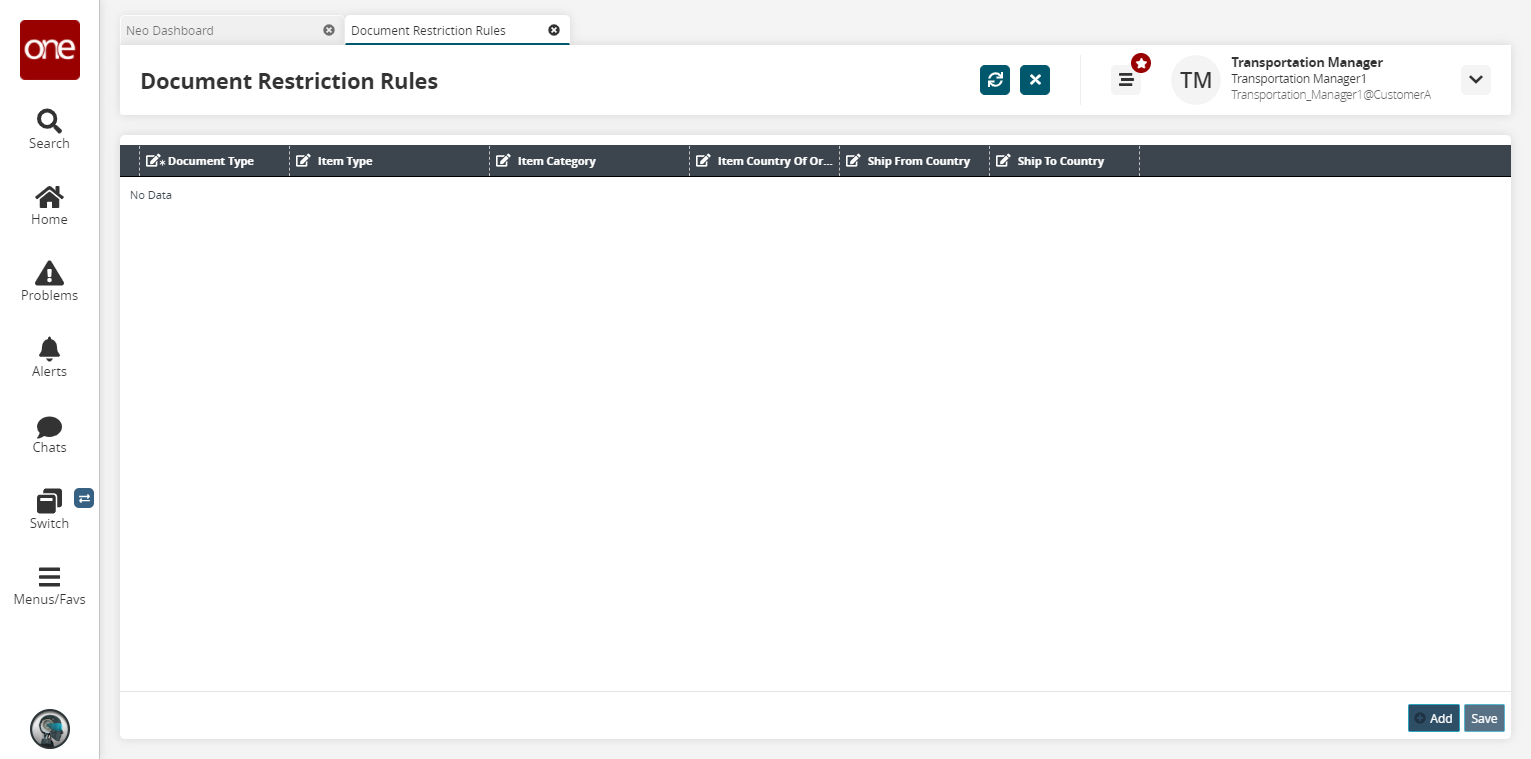Click the Transportation Manager1 name text
Screen dimensions: 1531x759
coord(1299,78)
